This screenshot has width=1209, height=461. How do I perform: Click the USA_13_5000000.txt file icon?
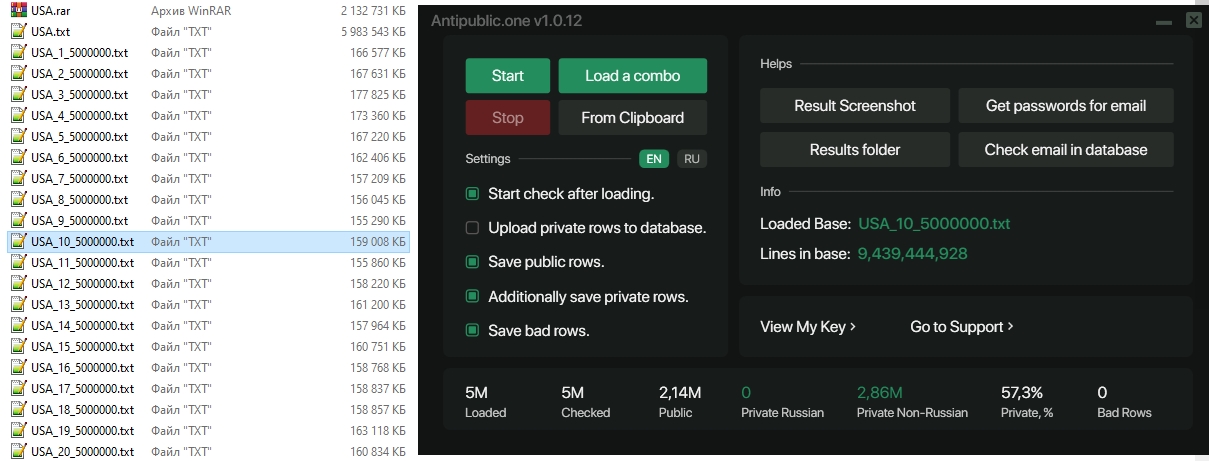coord(18,304)
